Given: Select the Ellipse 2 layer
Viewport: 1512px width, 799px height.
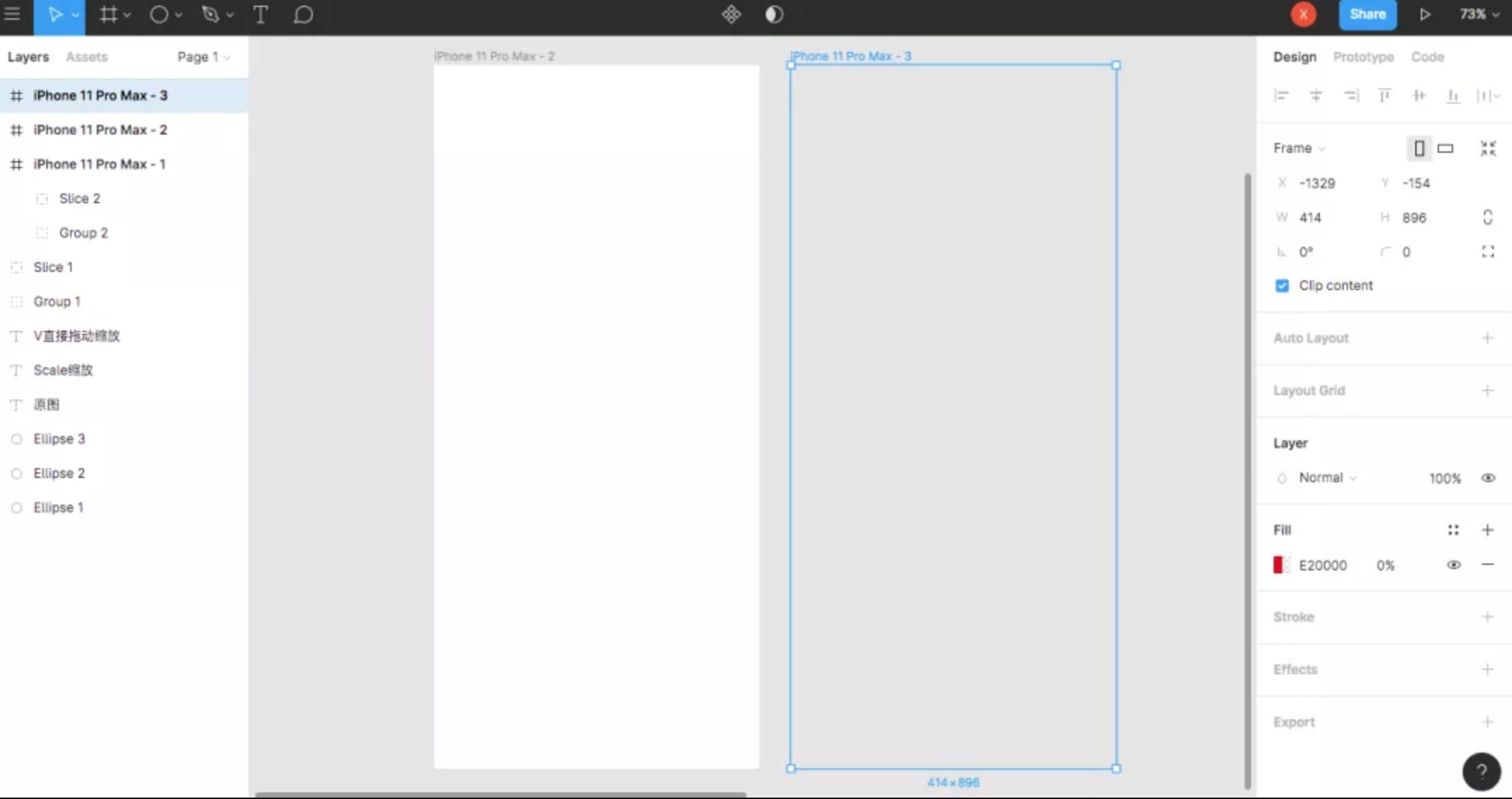Looking at the screenshot, I should (x=59, y=473).
